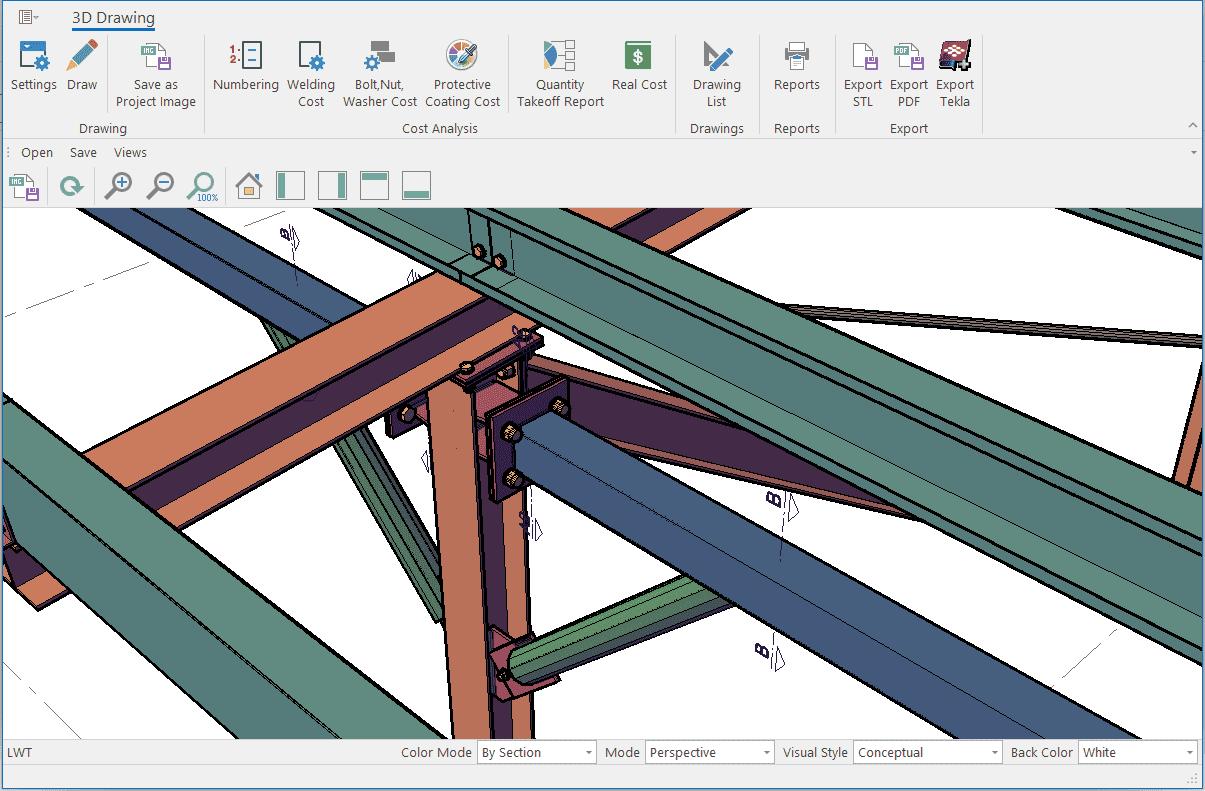The width and height of the screenshot is (1205, 791).
Task: Click the Real Cost icon
Action: tap(639, 58)
